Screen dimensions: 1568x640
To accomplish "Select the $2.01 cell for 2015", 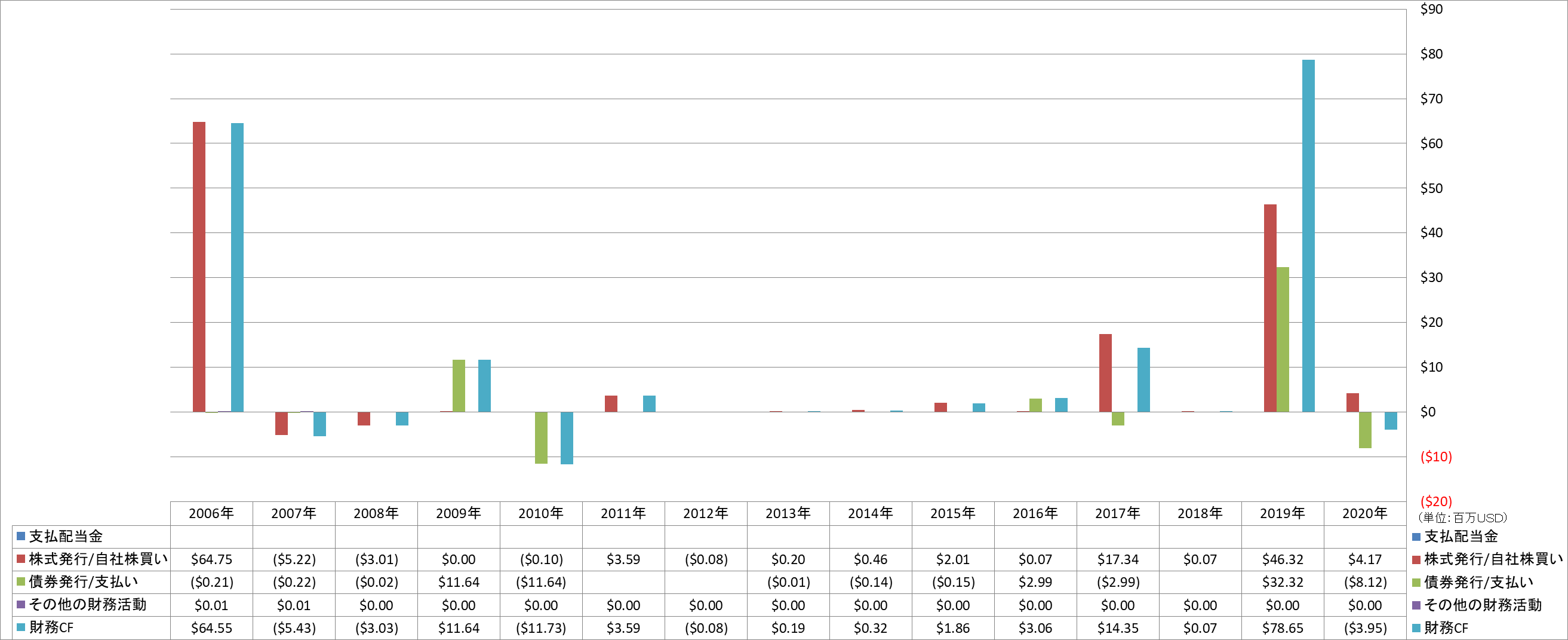I will pos(952,559).
